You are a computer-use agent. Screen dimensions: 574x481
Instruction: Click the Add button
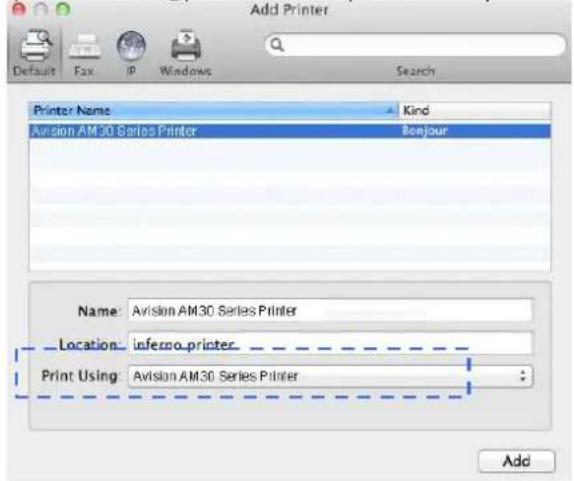517,461
